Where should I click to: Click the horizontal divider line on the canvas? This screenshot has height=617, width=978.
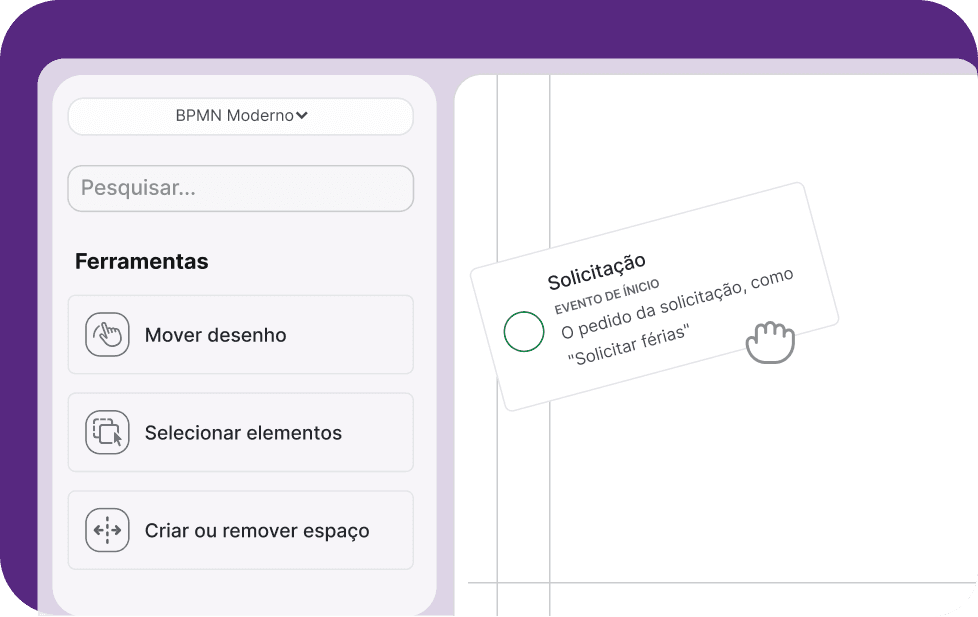[750, 582]
